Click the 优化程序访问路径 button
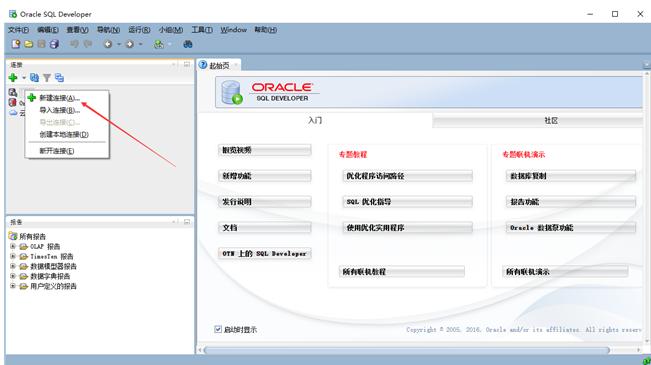The width and height of the screenshot is (651, 365). click(x=407, y=176)
